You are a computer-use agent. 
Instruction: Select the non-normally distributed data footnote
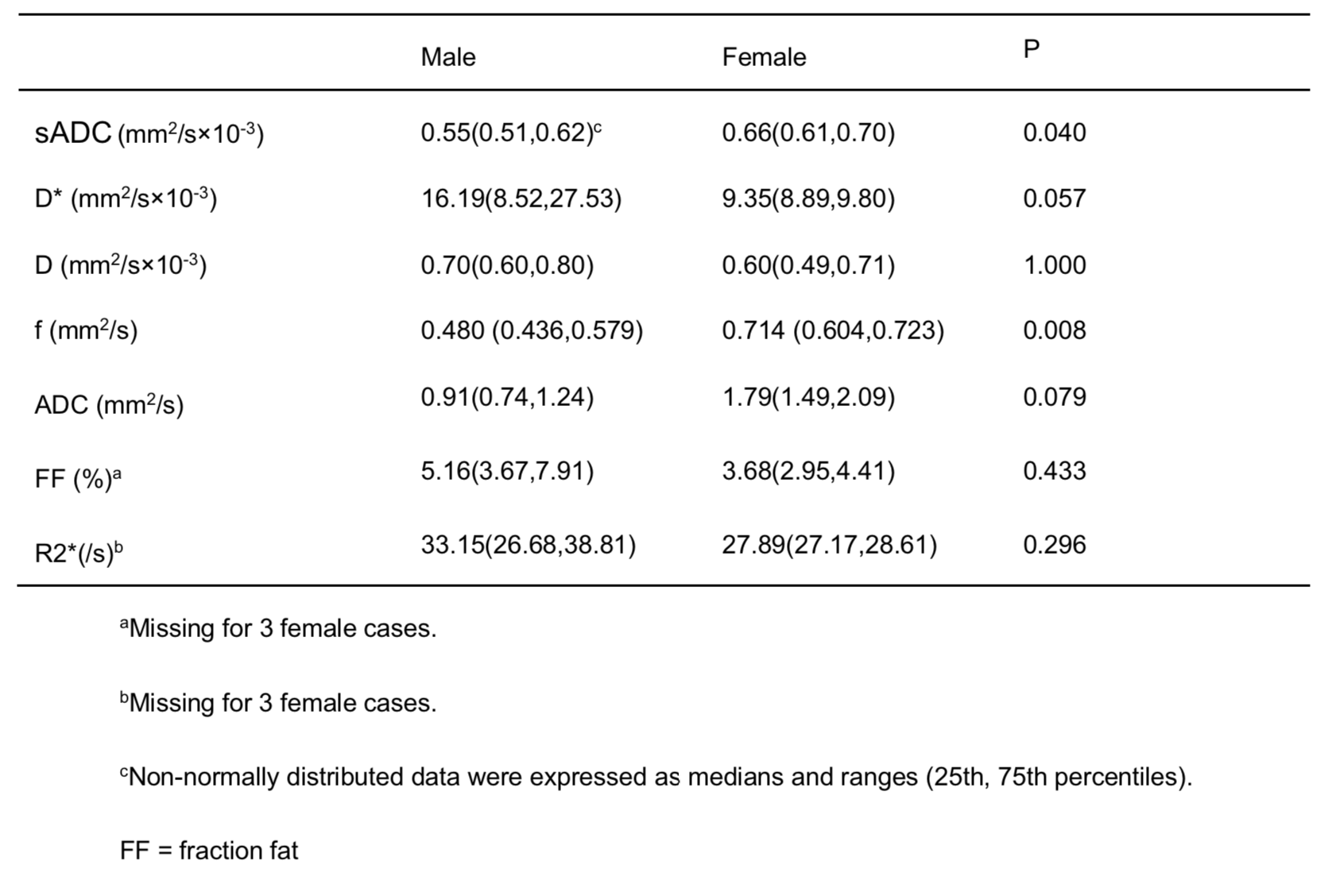(x=656, y=777)
